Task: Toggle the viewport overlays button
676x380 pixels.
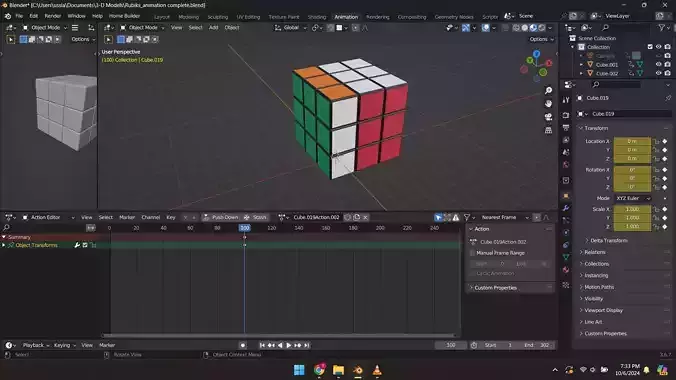Action: coord(485,28)
